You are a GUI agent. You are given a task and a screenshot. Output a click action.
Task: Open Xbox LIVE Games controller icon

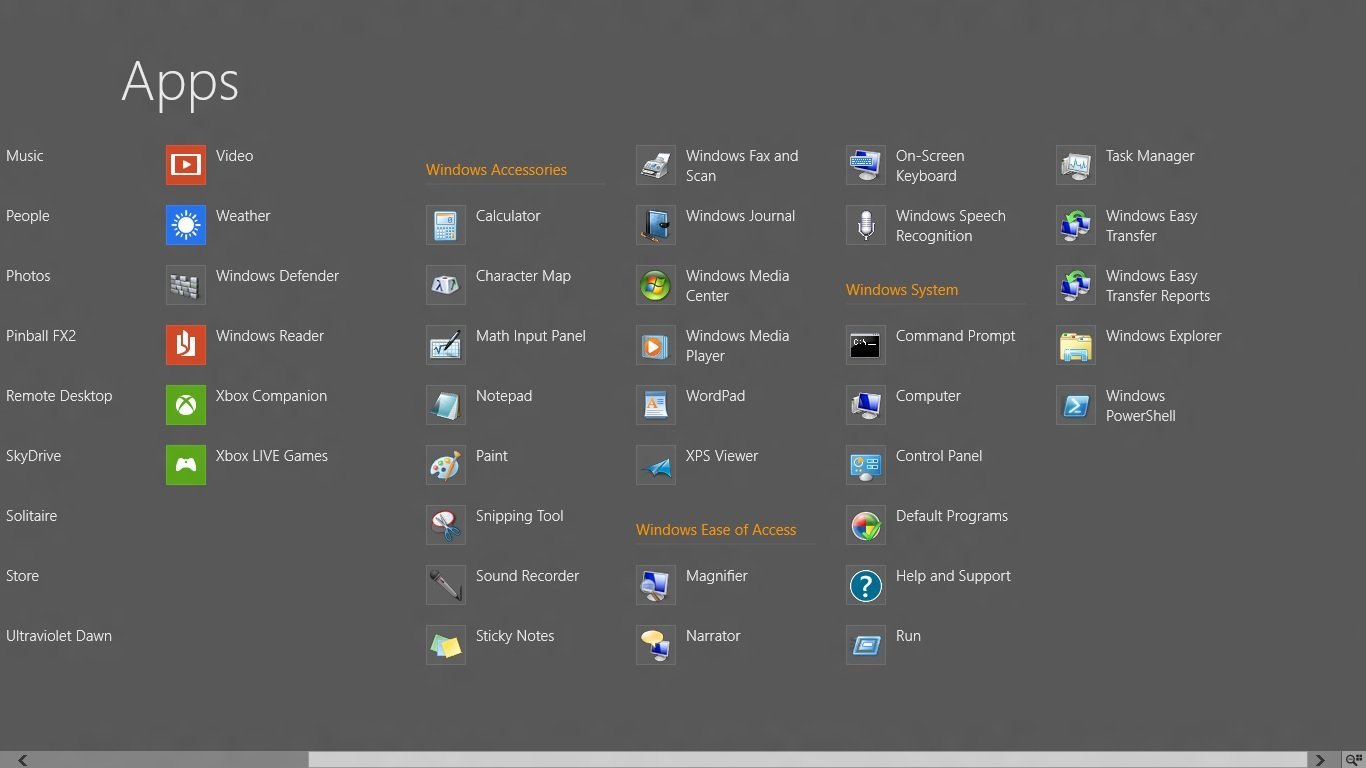[186, 465]
